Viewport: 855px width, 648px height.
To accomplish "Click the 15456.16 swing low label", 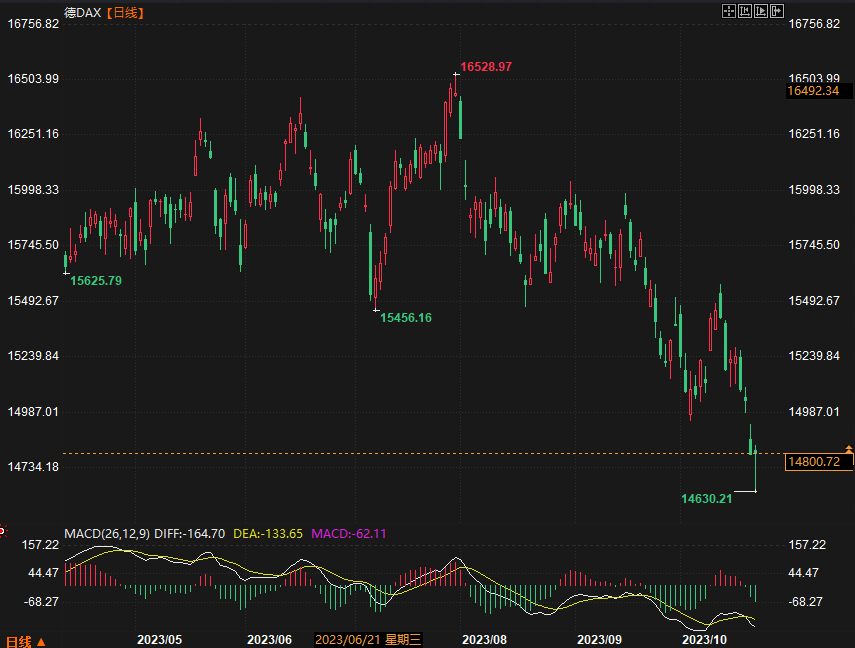I will coord(405,318).
